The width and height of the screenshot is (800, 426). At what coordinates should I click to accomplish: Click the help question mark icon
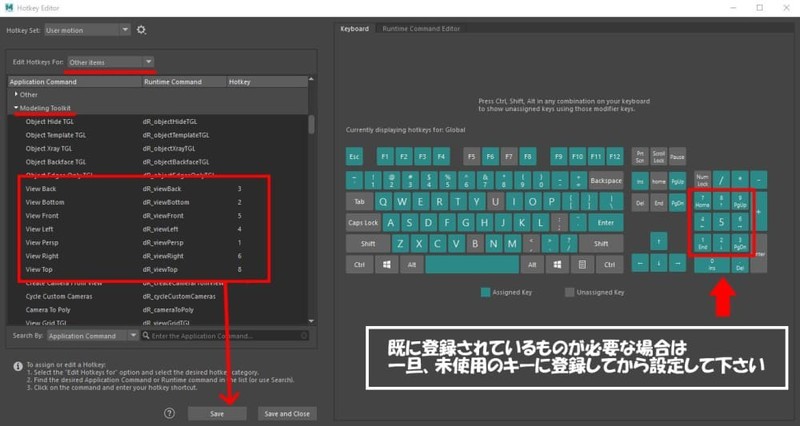(169, 413)
